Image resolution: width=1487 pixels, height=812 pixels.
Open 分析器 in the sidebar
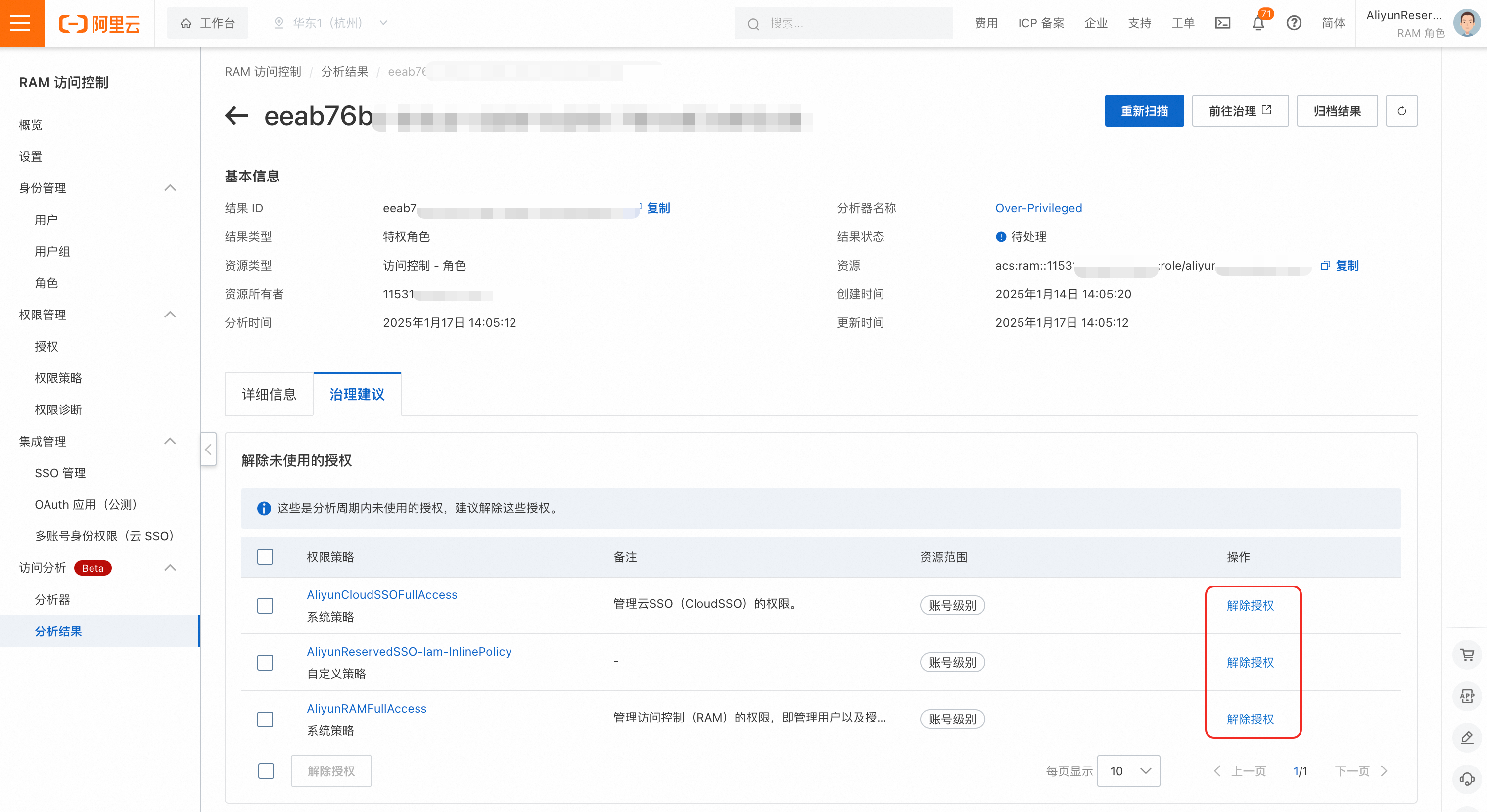(x=52, y=599)
